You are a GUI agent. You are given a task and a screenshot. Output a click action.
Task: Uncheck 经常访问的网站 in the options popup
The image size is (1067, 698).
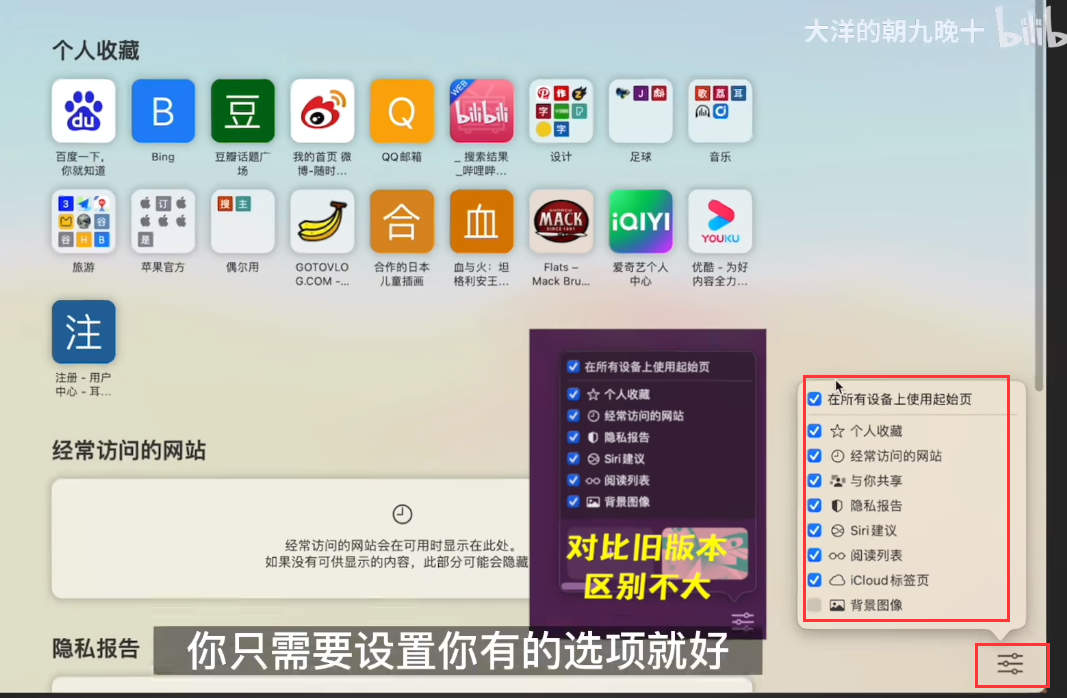815,456
